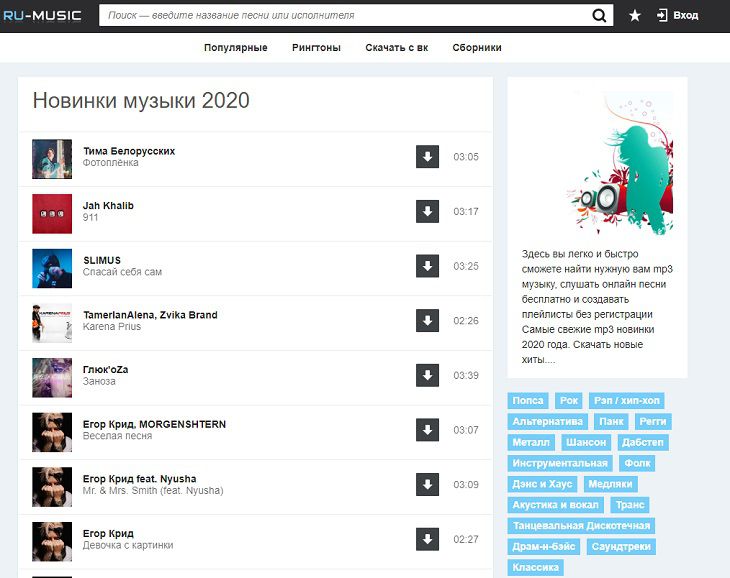Open the Драм-н-бэйс genre
The height and width of the screenshot is (578, 730).
(543, 547)
